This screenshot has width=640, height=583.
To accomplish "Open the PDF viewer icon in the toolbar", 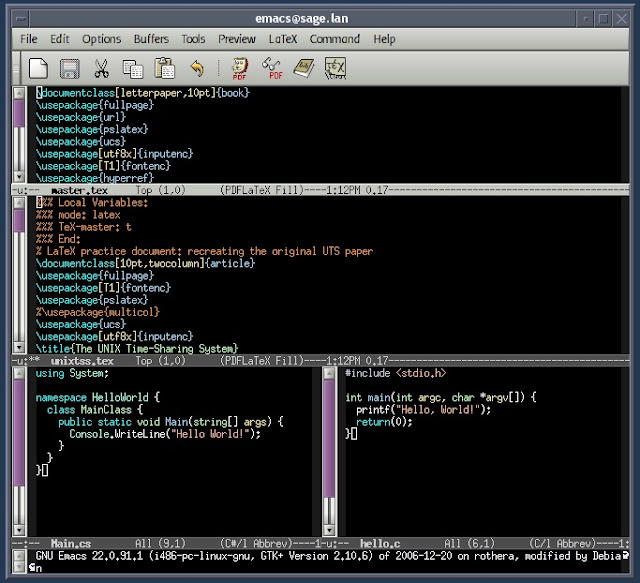I will pyautogui.click(x=272, y=68).
